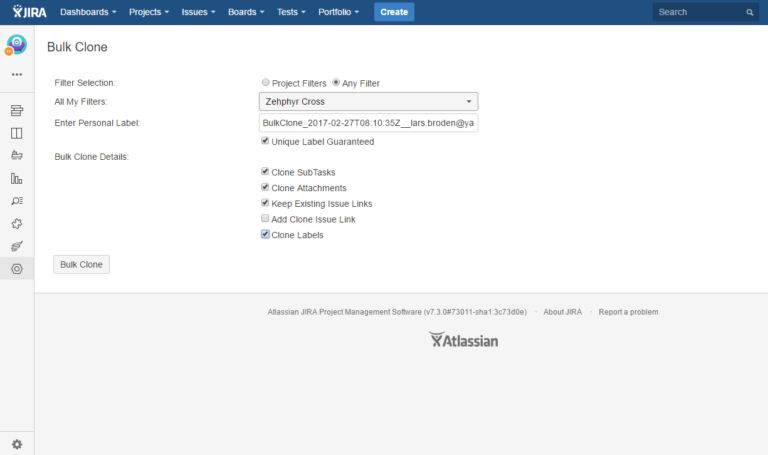Open the sidebar ellipsis more menu

click(17, 74)
